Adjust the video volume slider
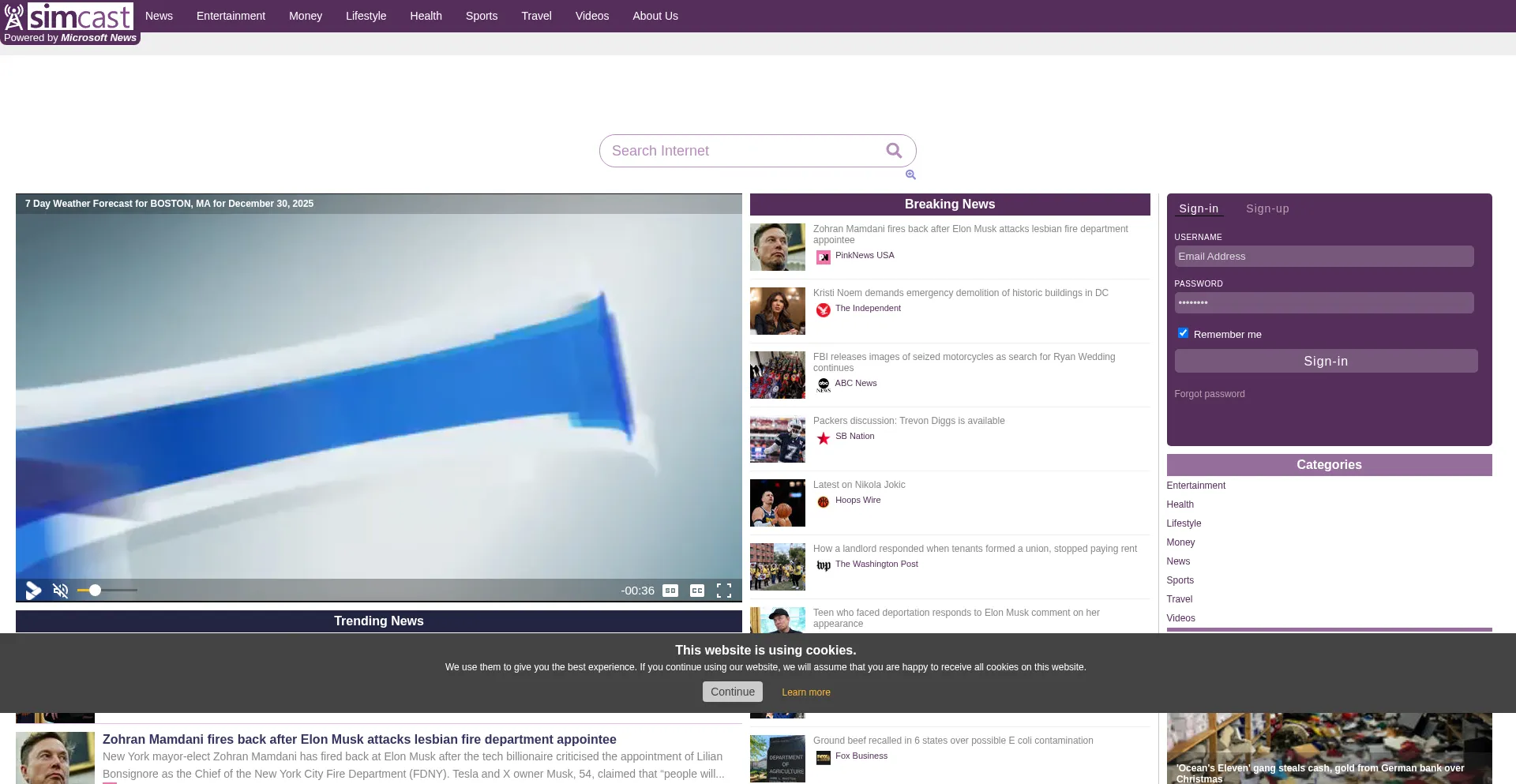1516x784 pixels. (x=107, y=591)
